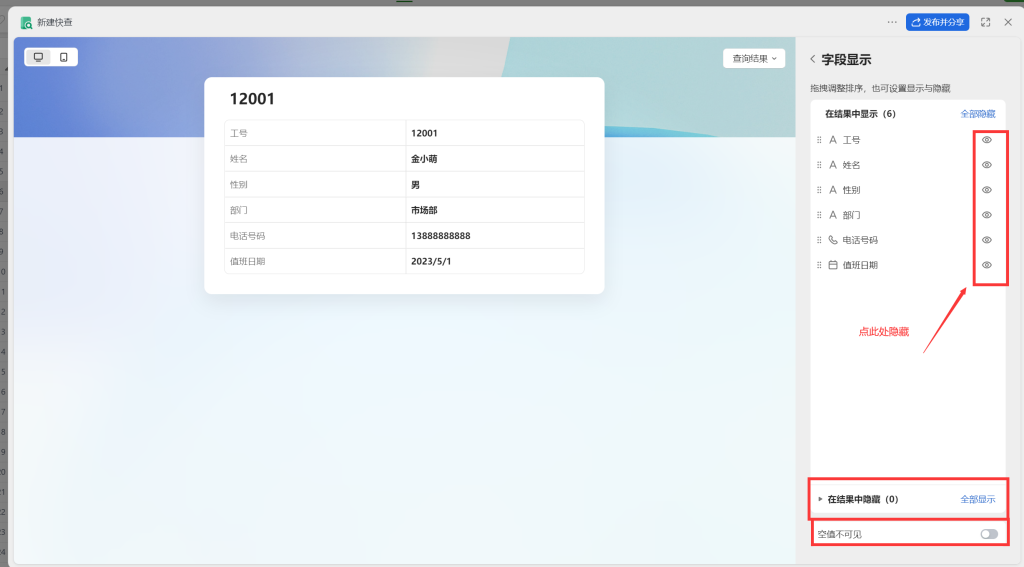Switch to desktop preview mode icon
The image size is (1024, 567).
(x=39, y=57)
